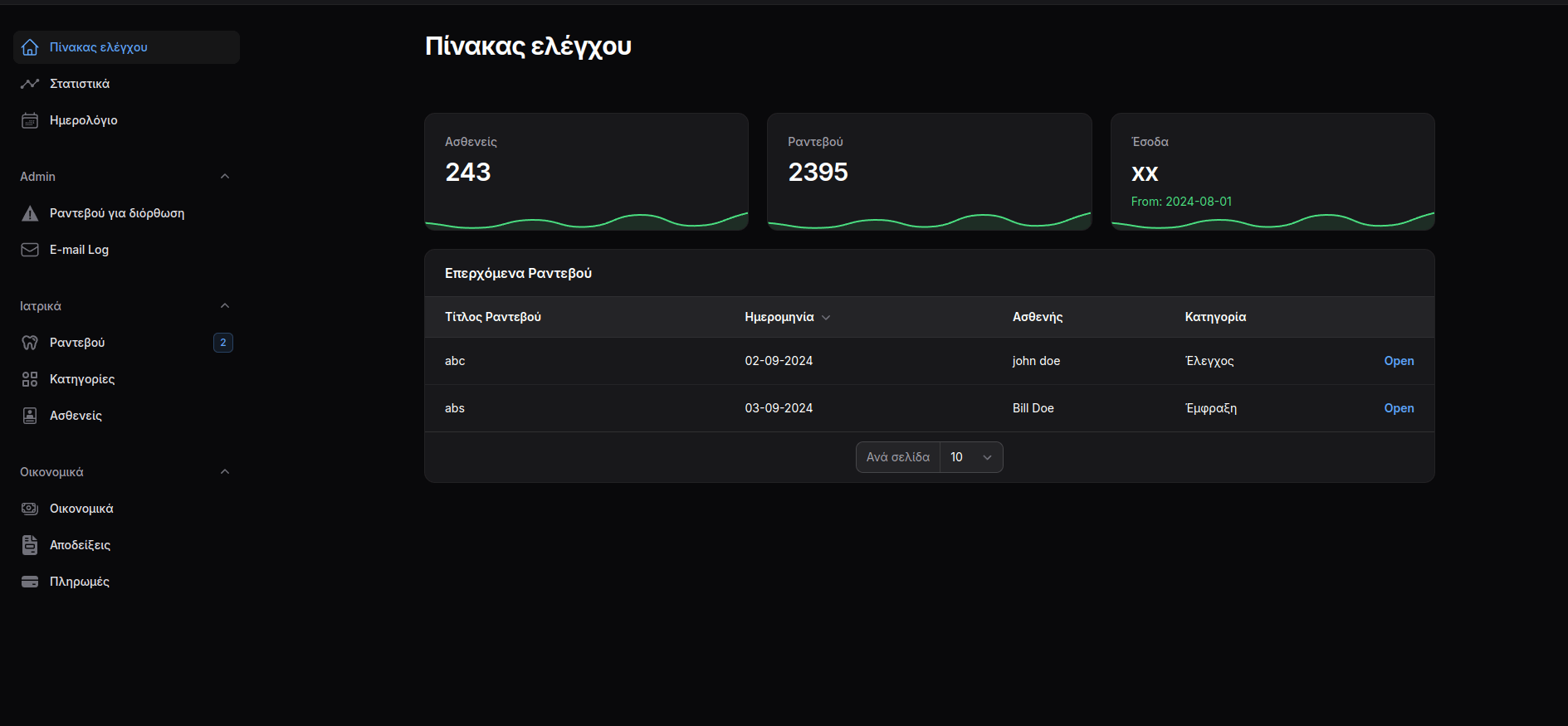Viewport: 1568px width, 726px height.
Task: Collapse the Οικονομικά sidebar group chevron
Action: click(224, 472)
